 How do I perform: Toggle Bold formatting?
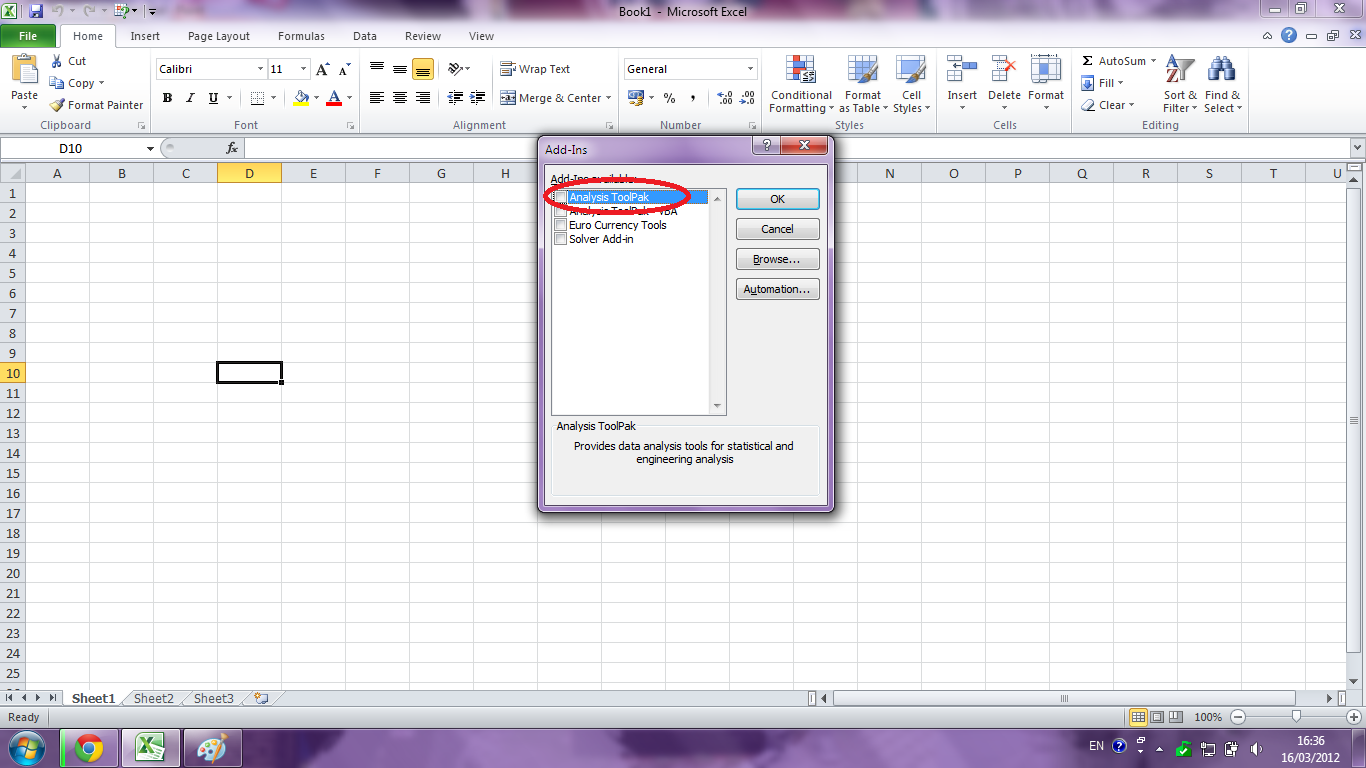point(167,98)
